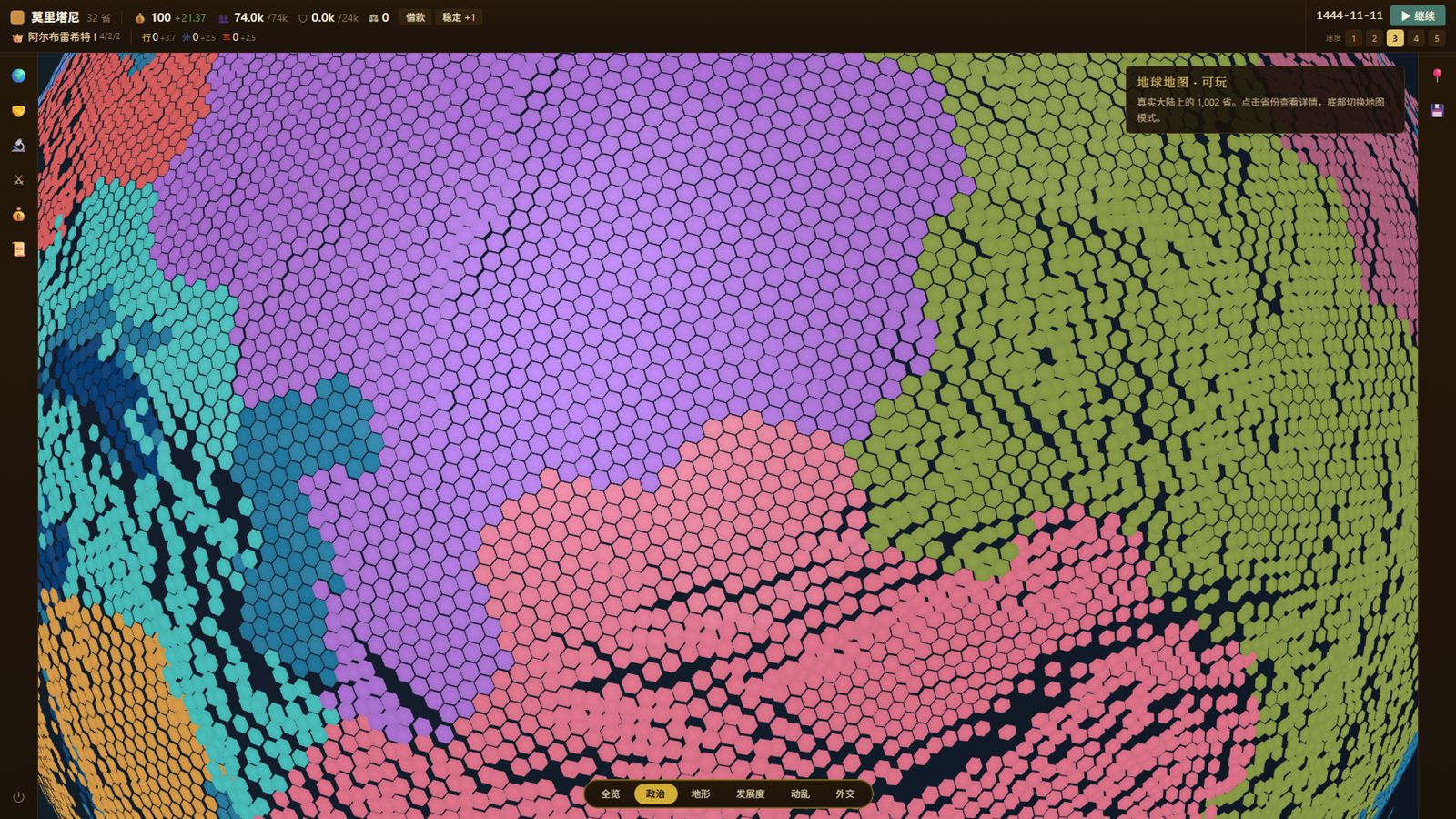This screenshot has height=819, width=1456.
Task: Switch to 外交 diplomacy map mode
Action: 845,794
